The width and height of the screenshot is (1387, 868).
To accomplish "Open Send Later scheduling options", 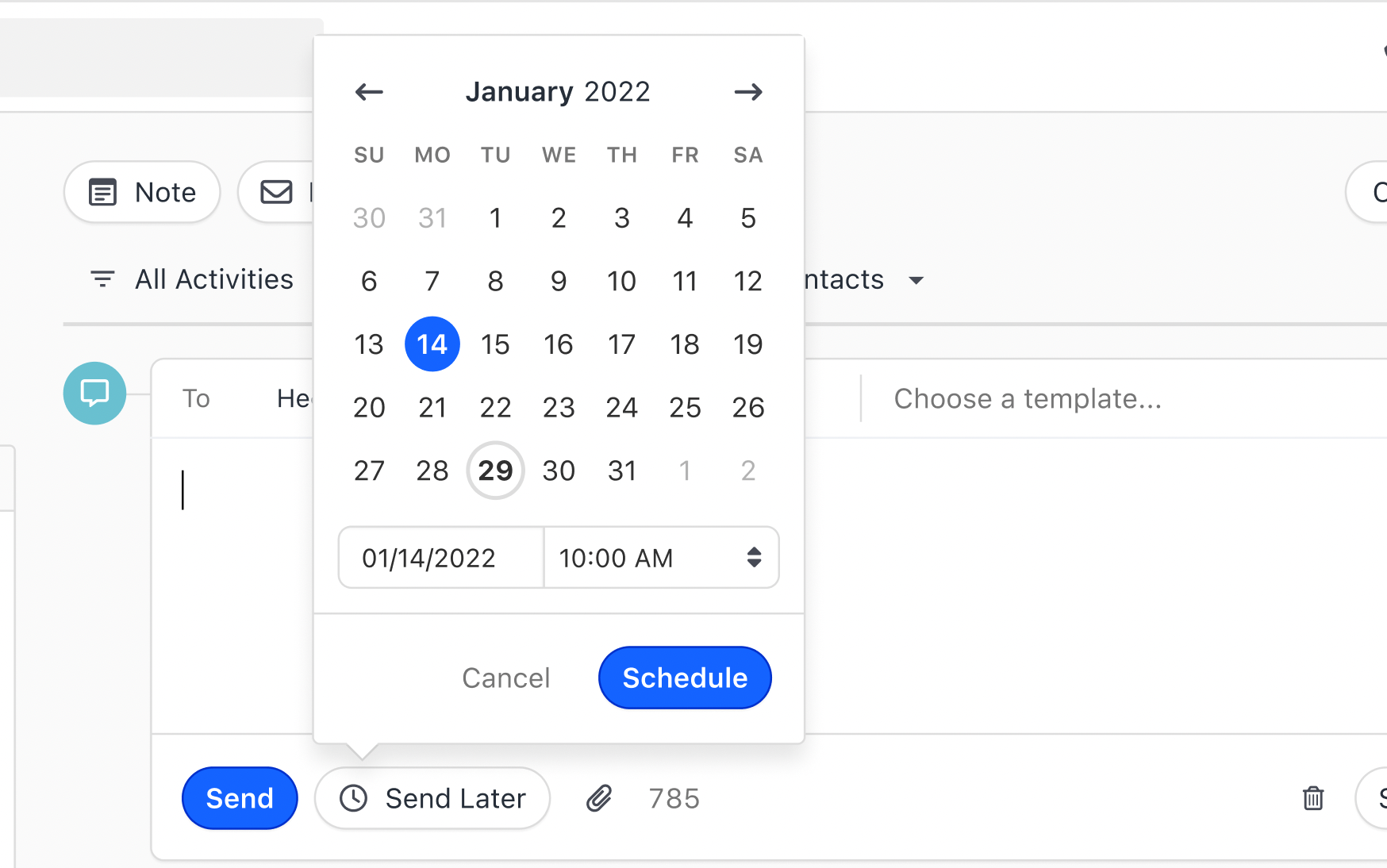I will coord(432,798).
